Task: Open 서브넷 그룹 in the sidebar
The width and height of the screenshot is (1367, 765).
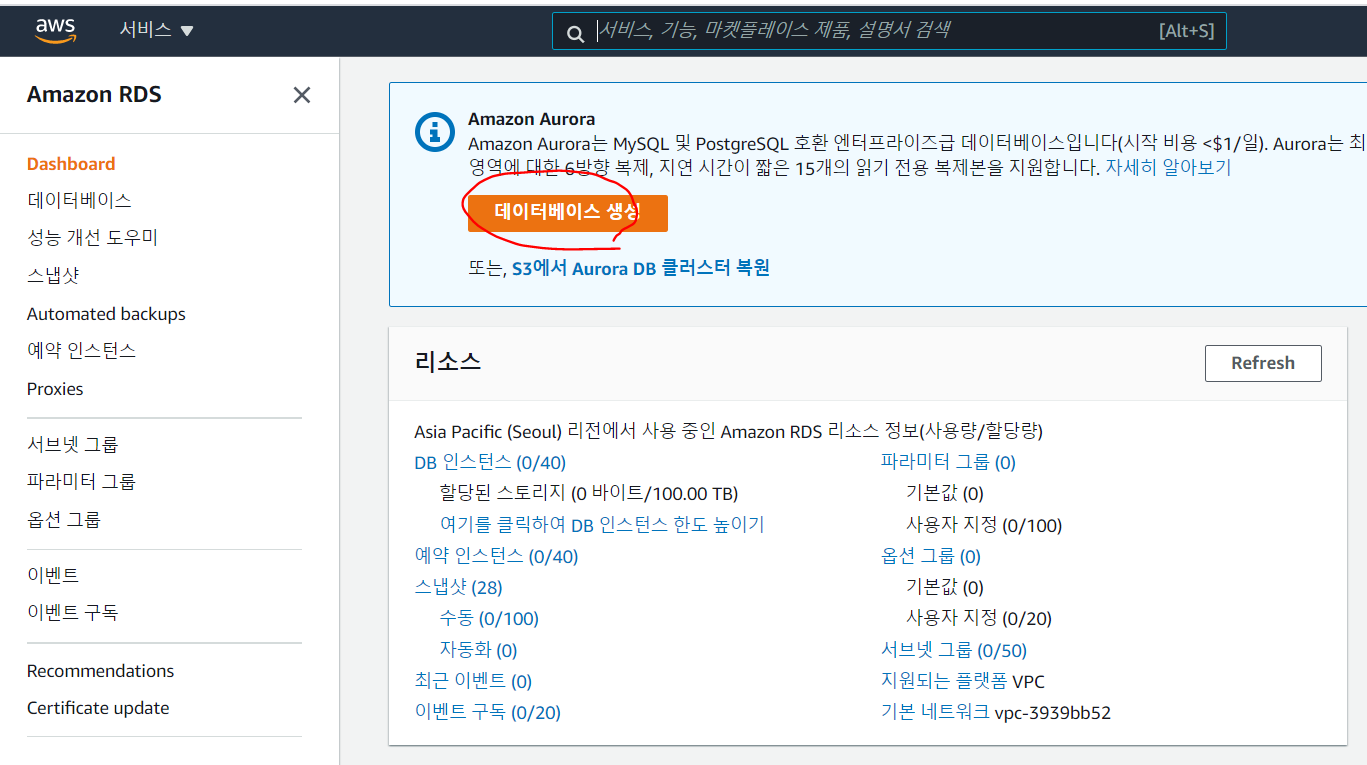Action: coord(72,445)
